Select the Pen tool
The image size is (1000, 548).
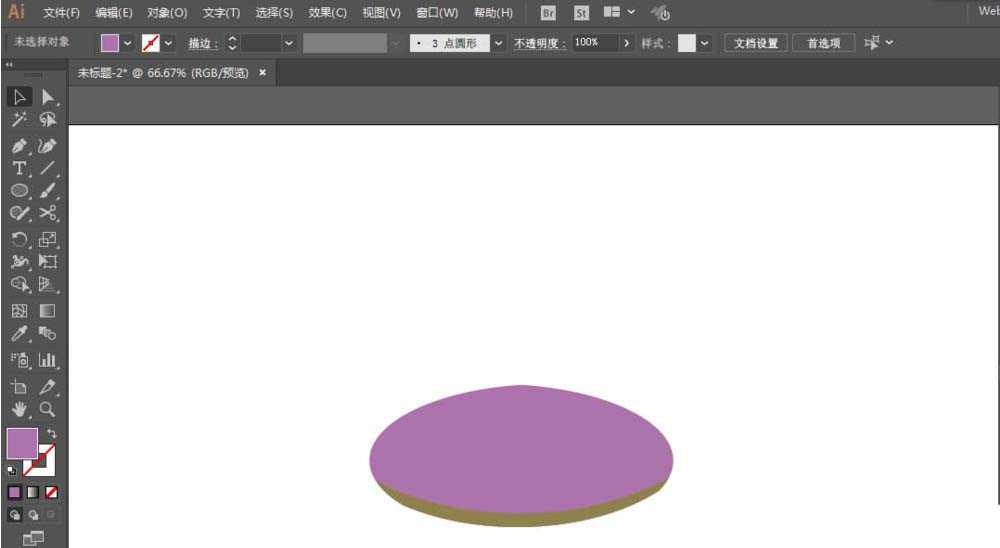19,146
